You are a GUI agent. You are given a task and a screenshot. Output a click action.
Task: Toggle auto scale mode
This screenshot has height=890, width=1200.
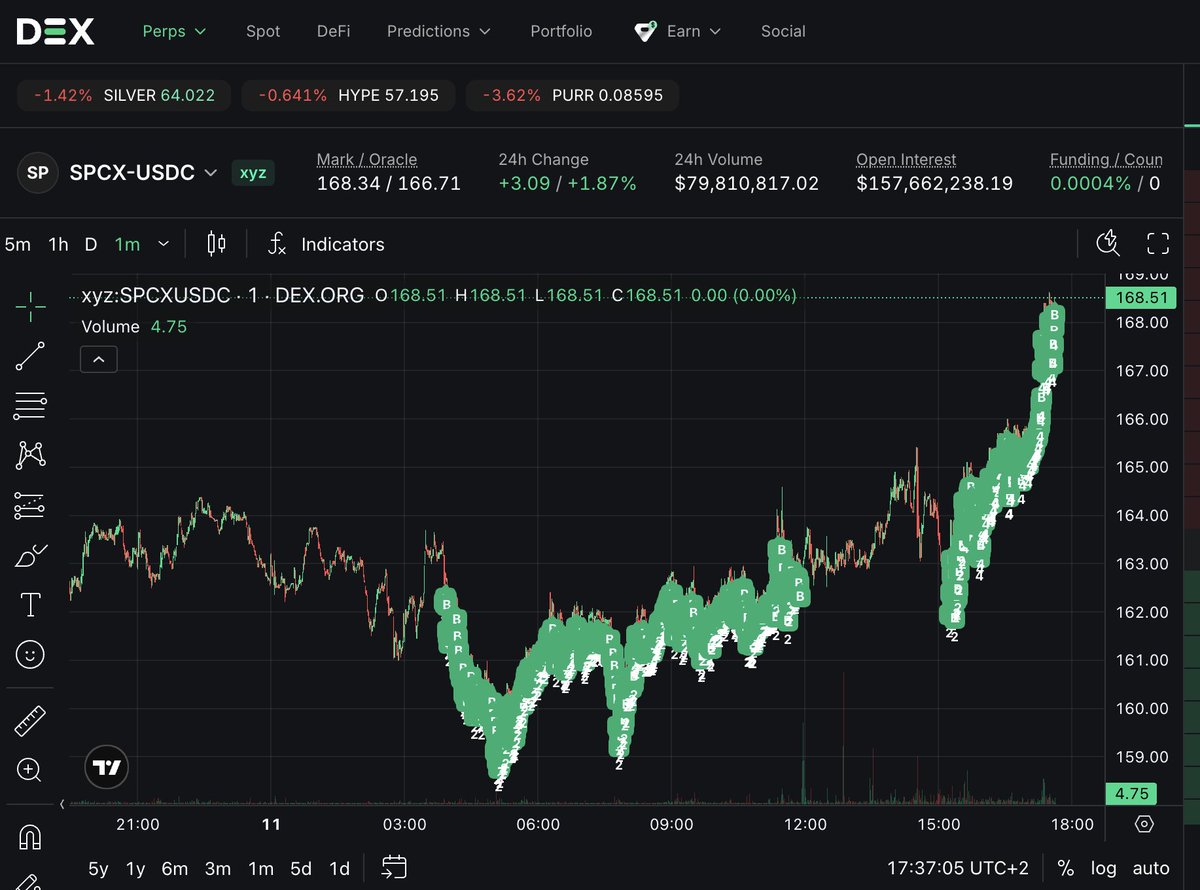tap(1151, 868)
